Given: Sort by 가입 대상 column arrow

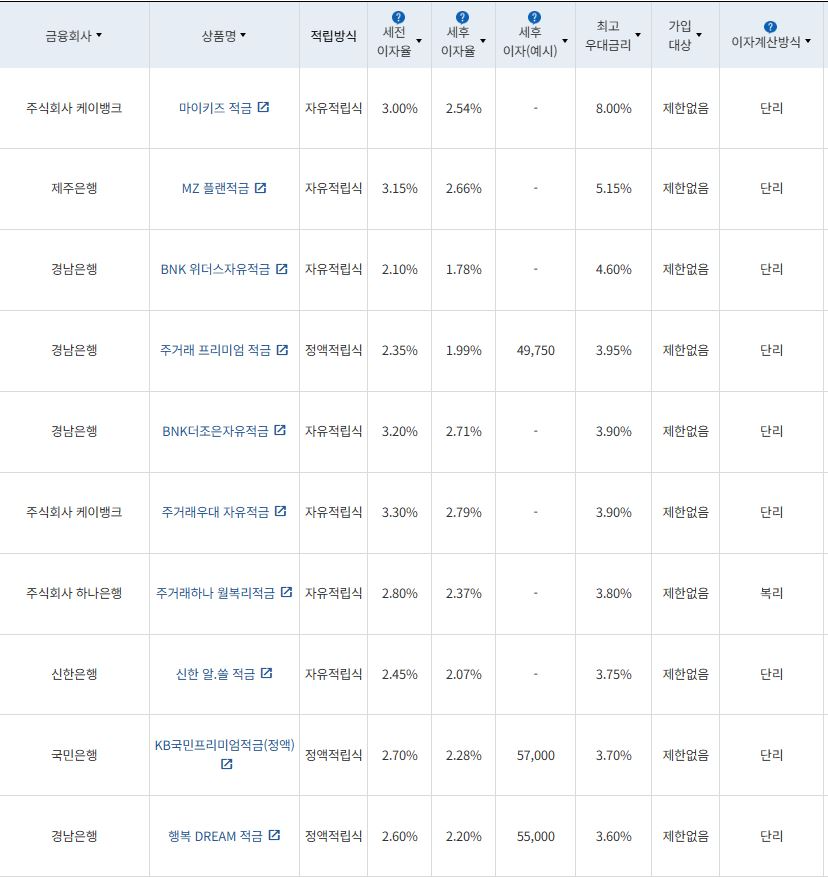Looking at the screenshot, I should coord(699,35).
